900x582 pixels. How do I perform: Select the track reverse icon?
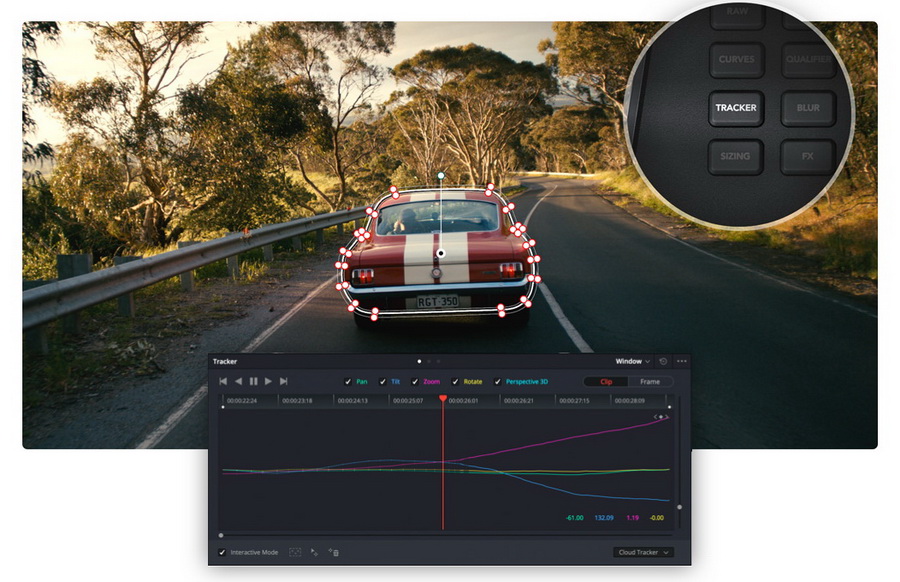pos(237,381)
